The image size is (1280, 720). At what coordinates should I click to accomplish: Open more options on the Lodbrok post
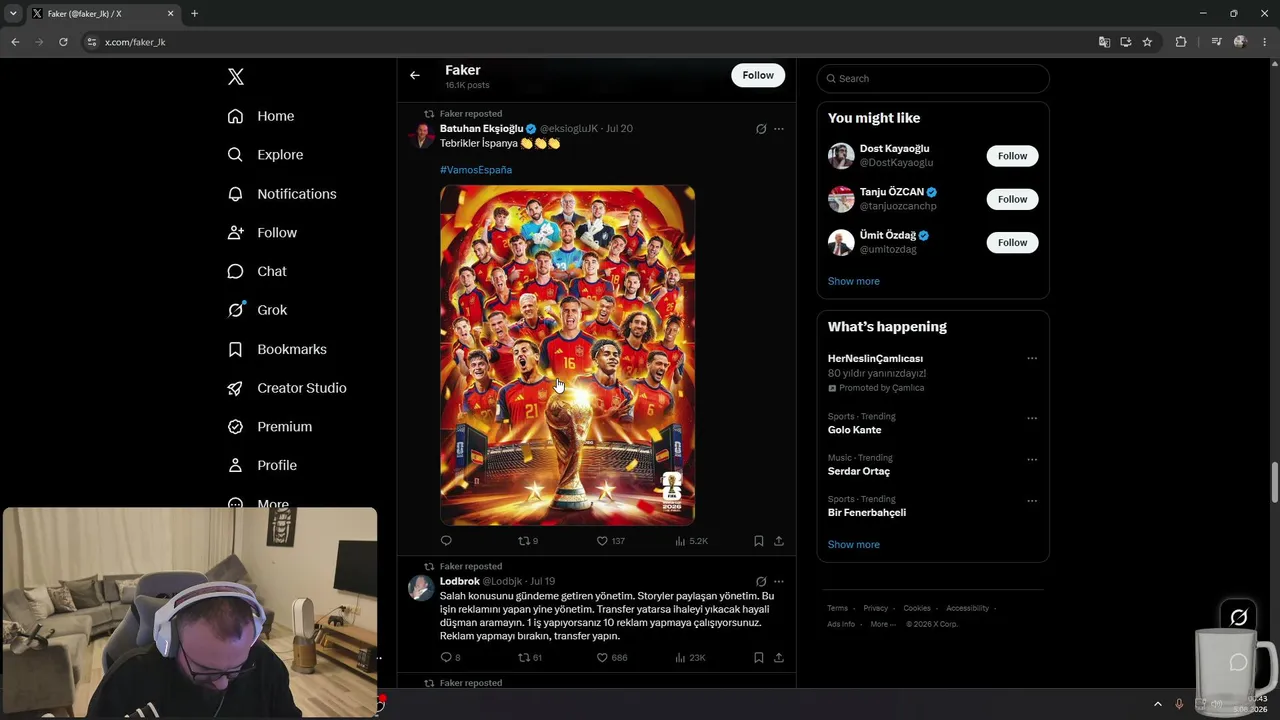point(779,582)
